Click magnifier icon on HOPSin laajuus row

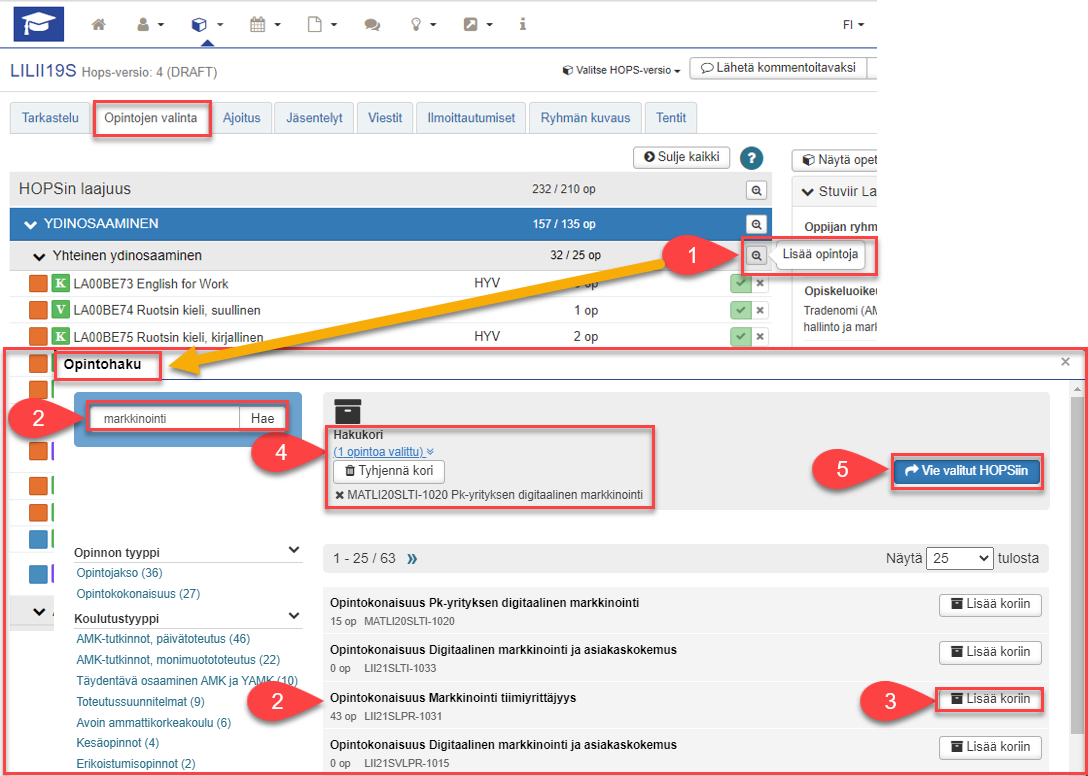click(757, 190)
